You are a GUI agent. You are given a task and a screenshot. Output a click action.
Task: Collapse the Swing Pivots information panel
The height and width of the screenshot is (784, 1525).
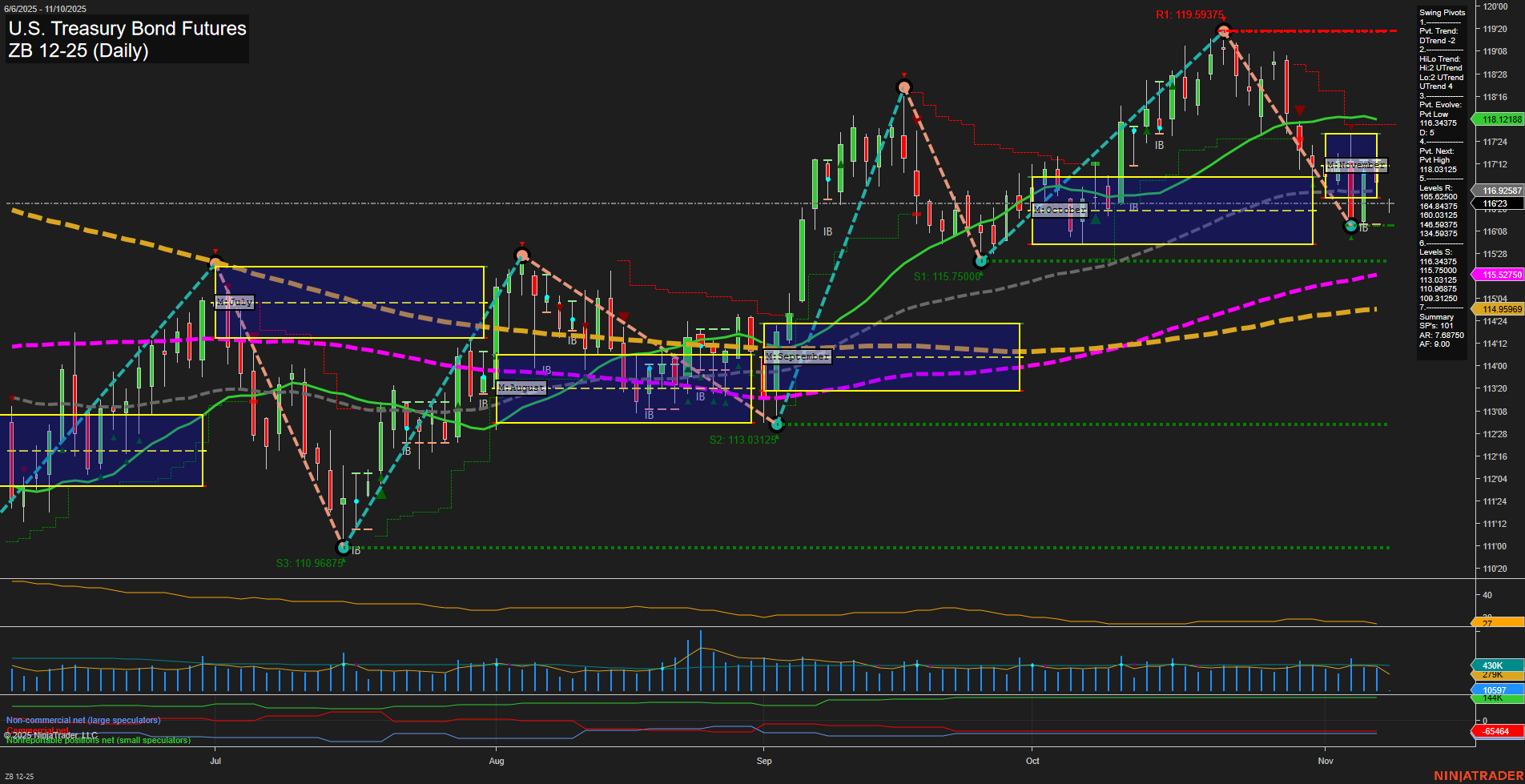[1441, 12]
